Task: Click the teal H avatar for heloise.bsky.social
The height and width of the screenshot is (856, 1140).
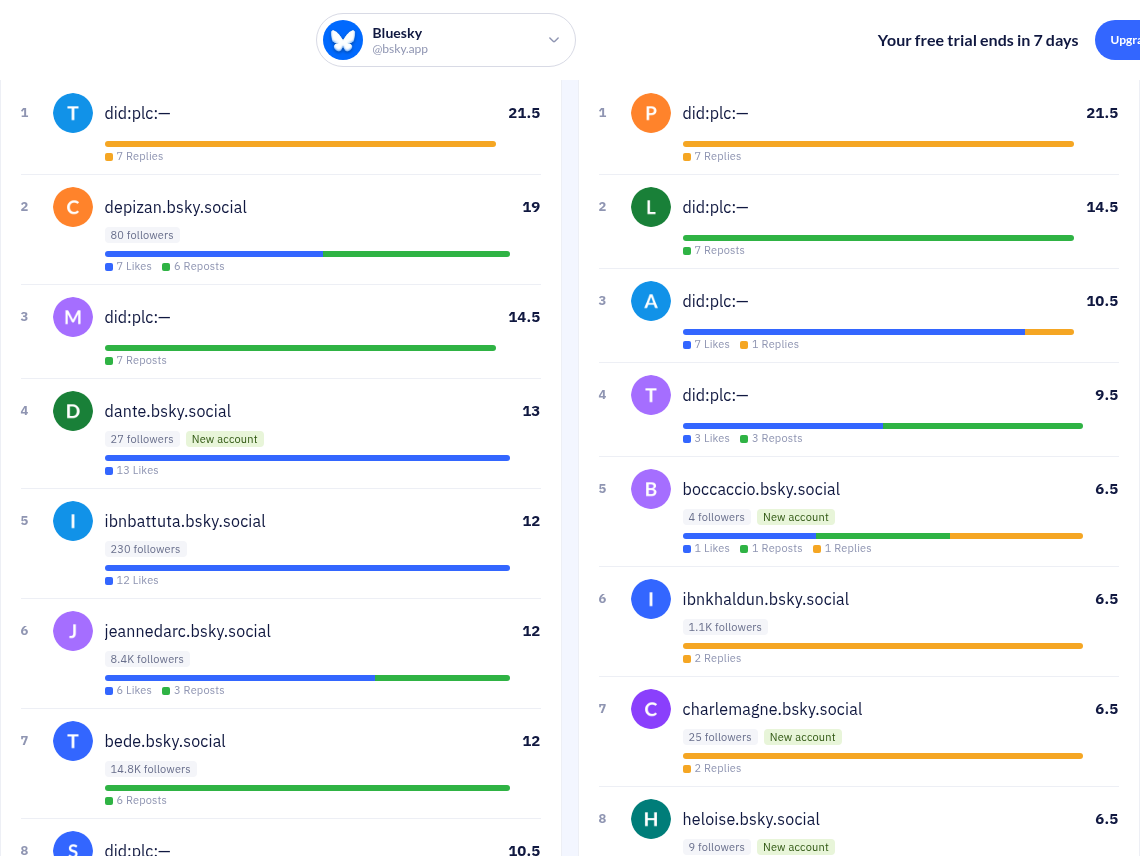Action: [x=651, y=819]
